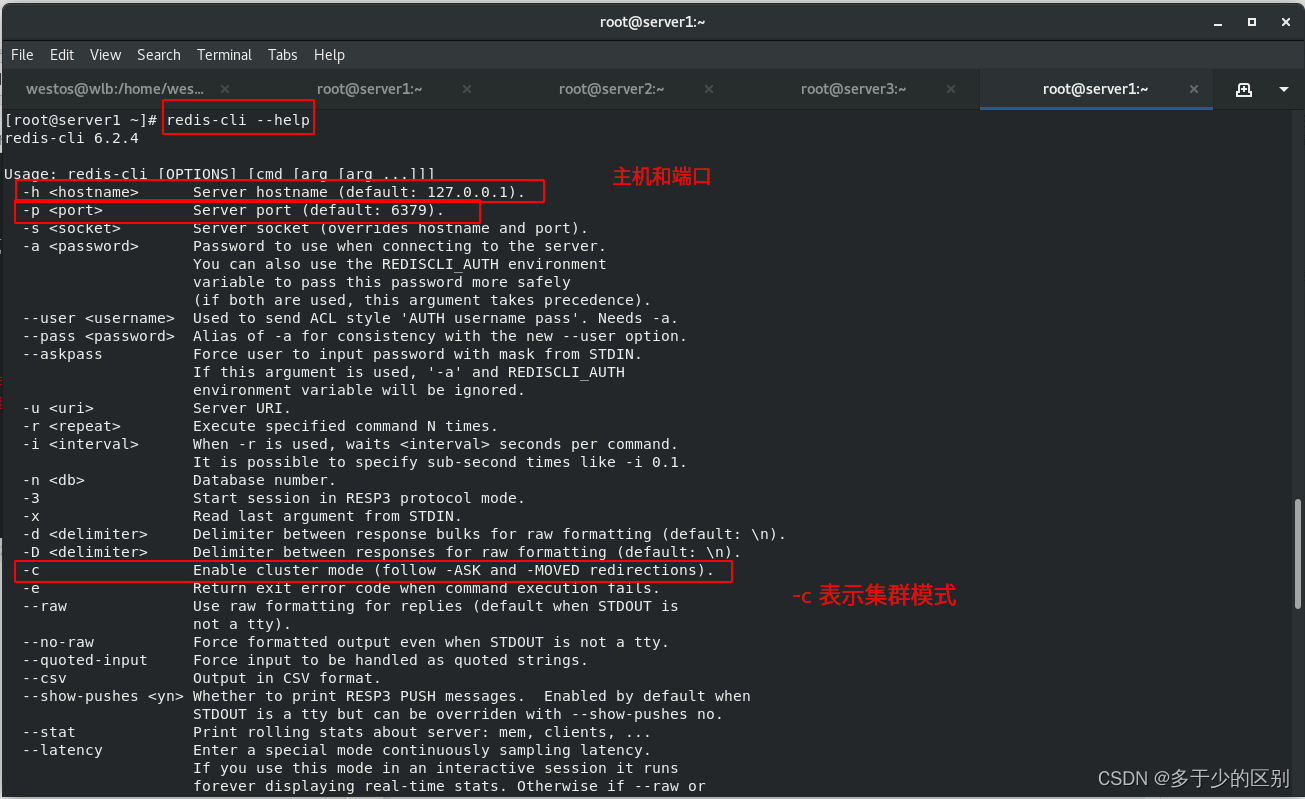1305x799 pixels.
Task: Open the Search menu
Action: point(159,55)
